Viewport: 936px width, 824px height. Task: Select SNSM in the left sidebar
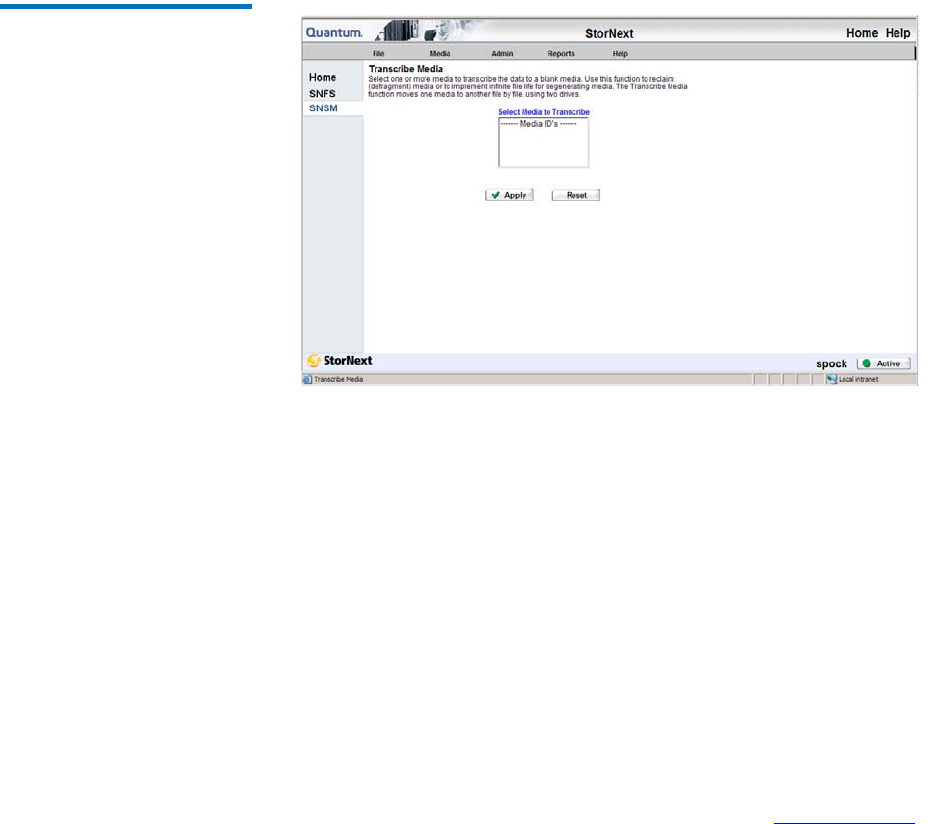324,108
